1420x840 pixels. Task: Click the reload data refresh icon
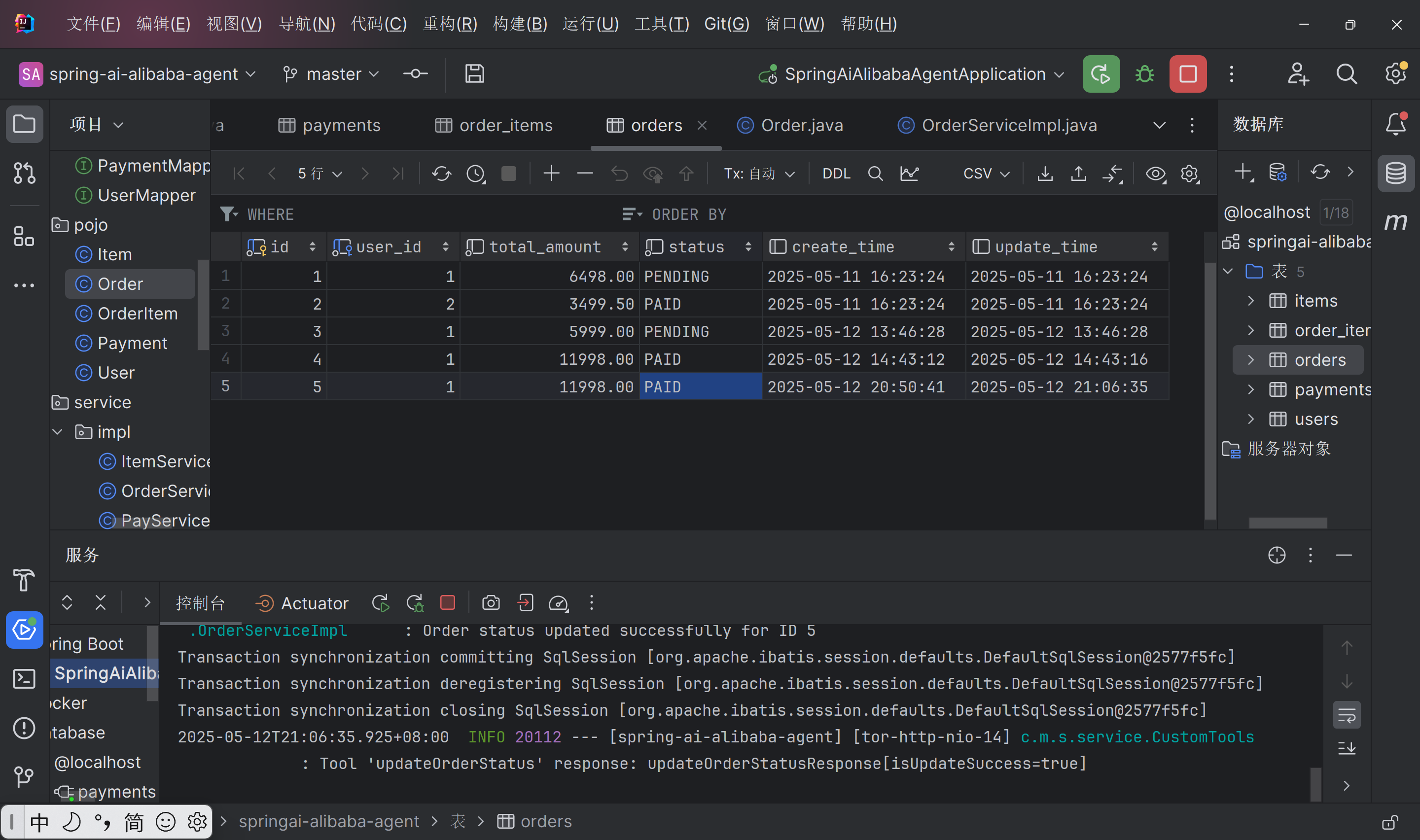coord(441,173)
